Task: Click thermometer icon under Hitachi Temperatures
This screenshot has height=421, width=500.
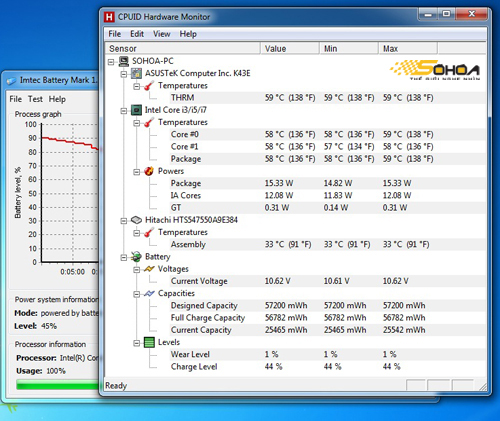Action: (149, 232)
